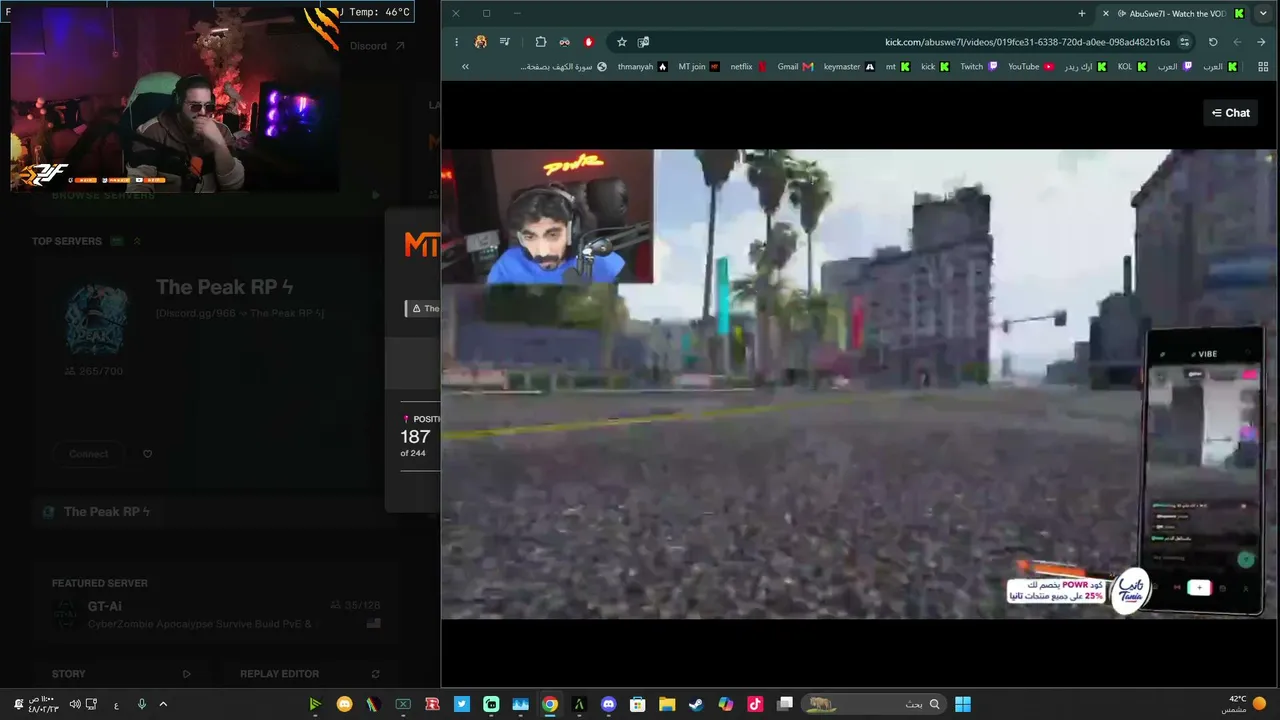Select the AbuSwe7l Watch the VOD tab
1280x720 pixels.
click(x=1172, y=14)
